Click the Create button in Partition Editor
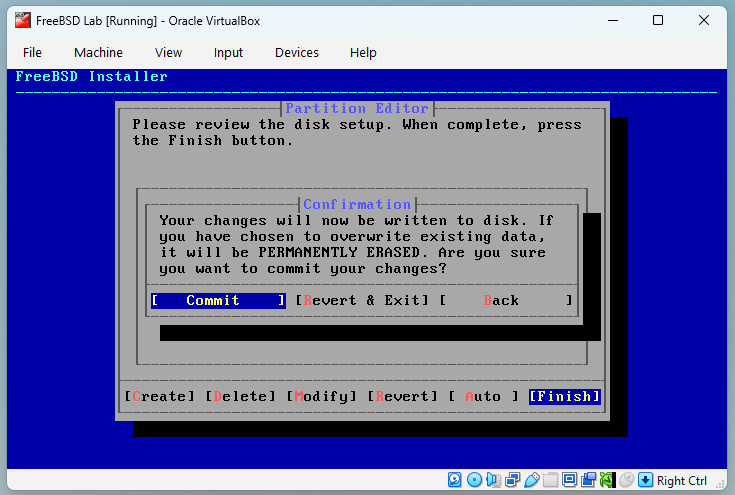 coord(160,397)
